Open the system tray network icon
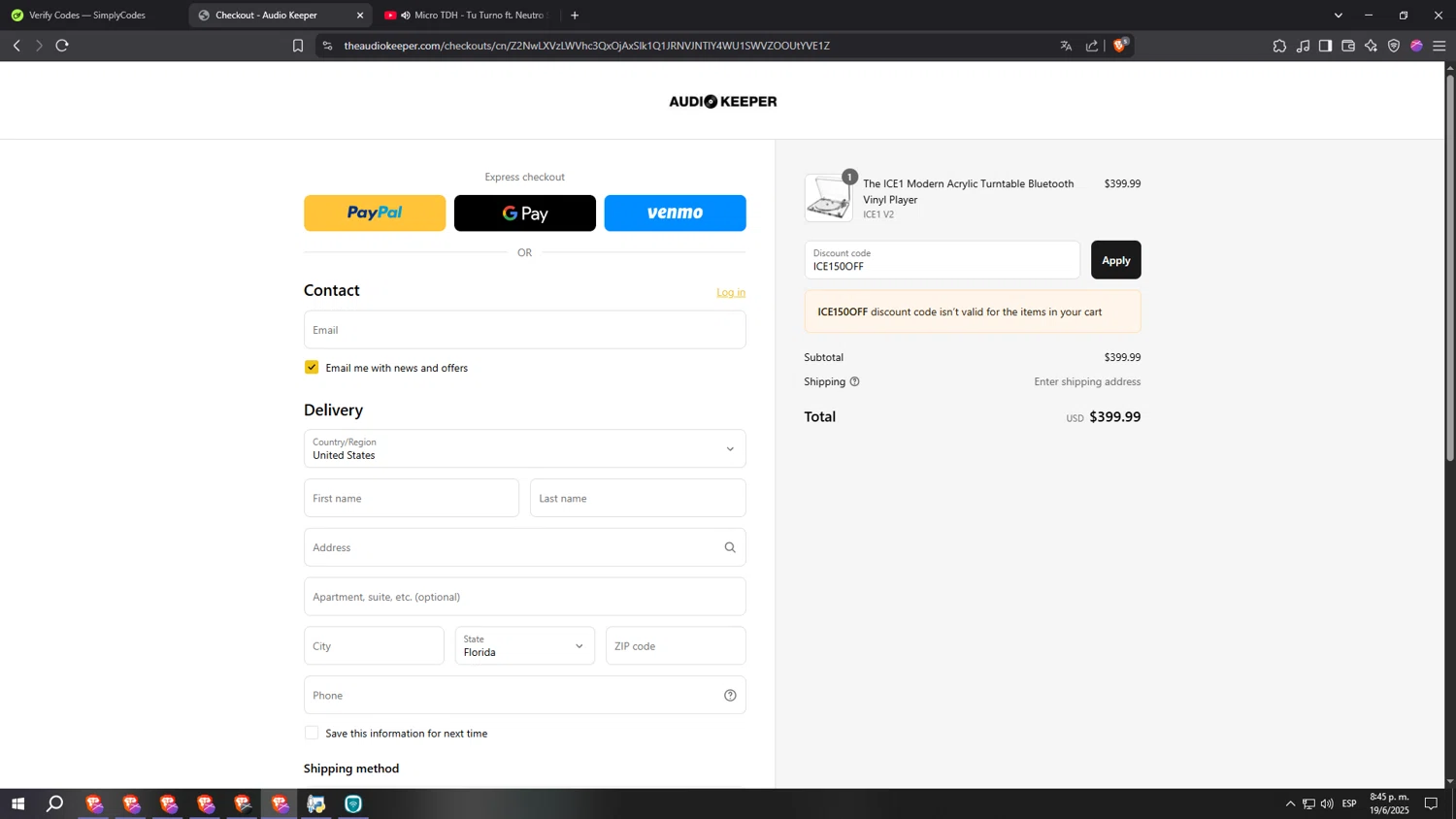The height and width of the screenshot is (819, 1456). coord(1308,803)
